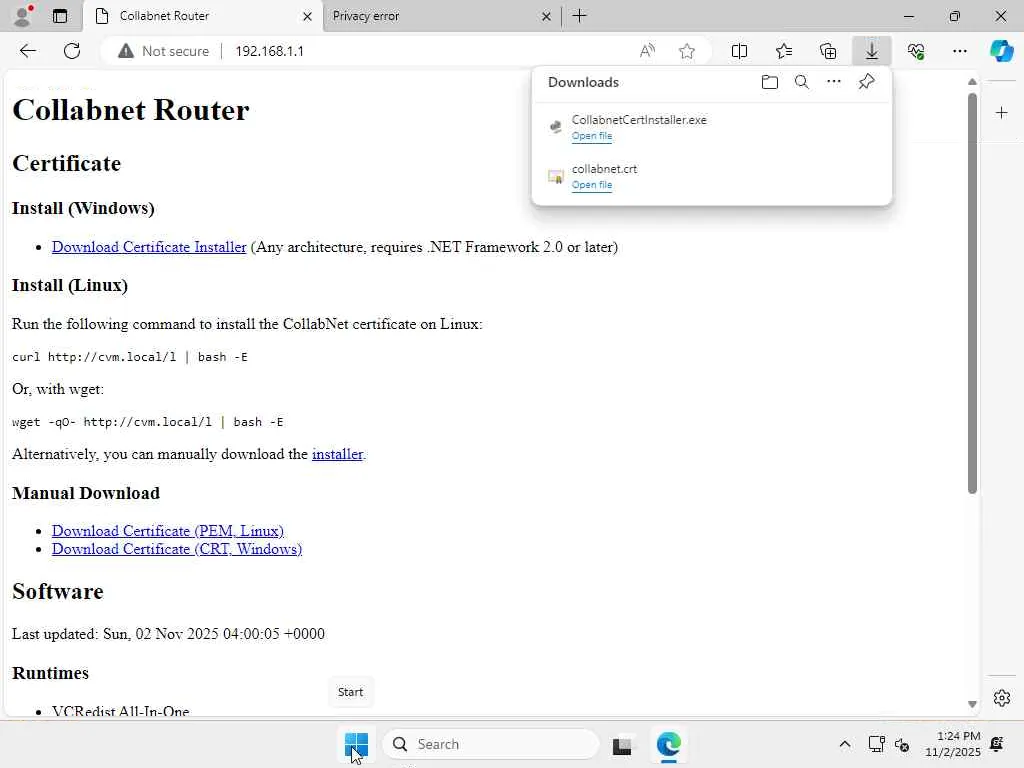Click the Collabnet Router page heading

click(131, 110)
